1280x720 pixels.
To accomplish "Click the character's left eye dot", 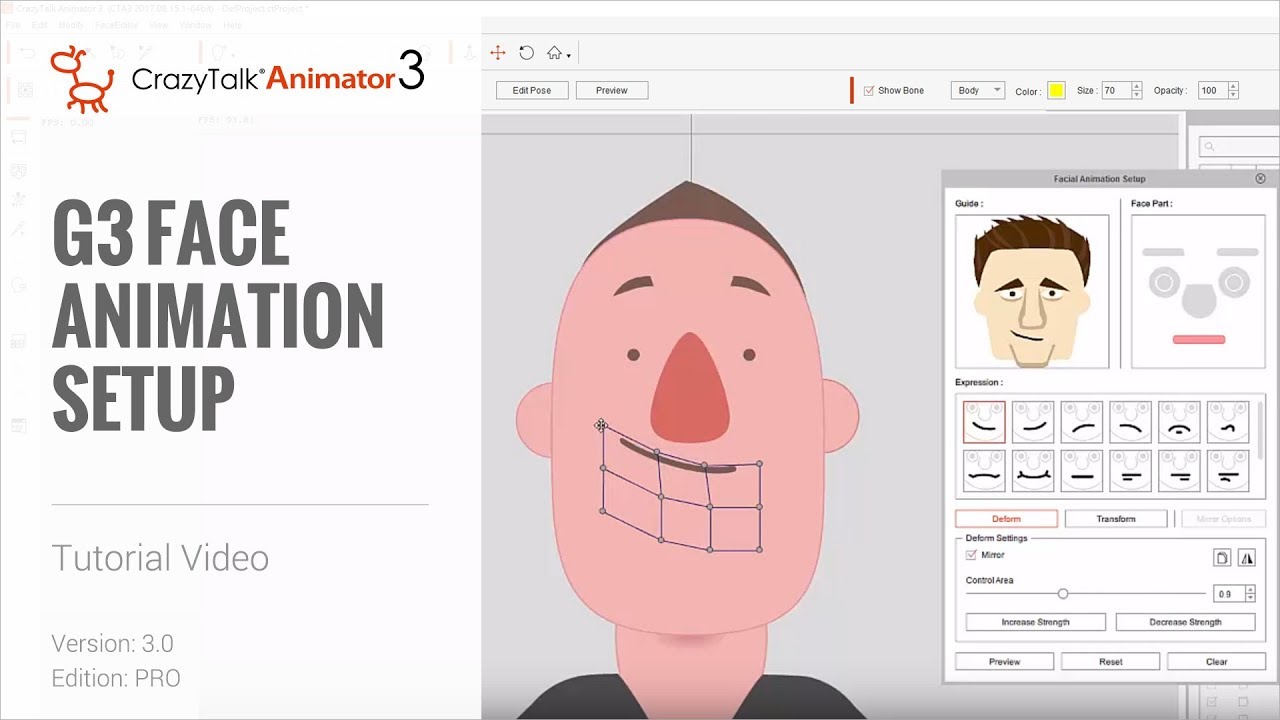I will coord(634,355).
